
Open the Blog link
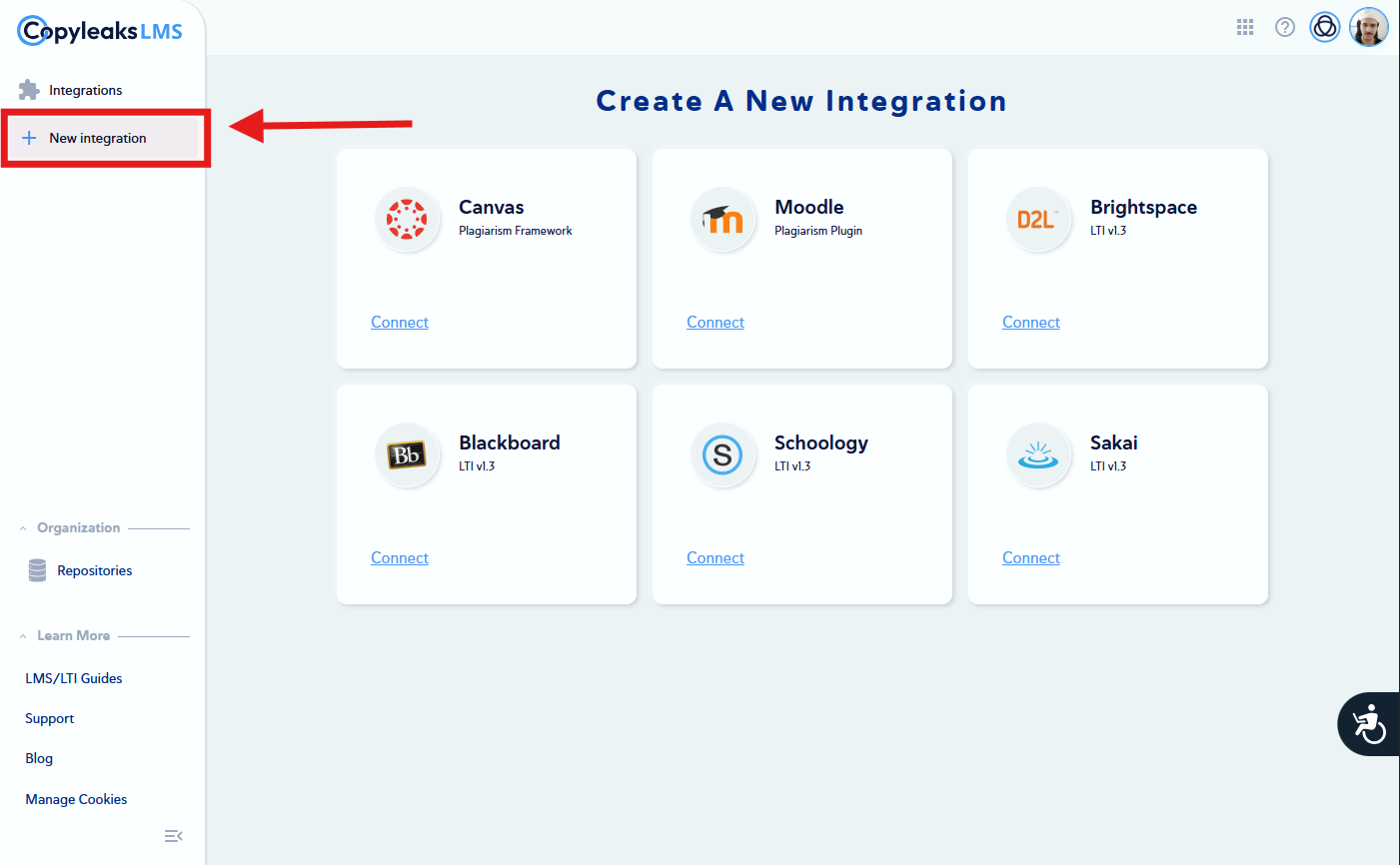click(x=39, y=758)
